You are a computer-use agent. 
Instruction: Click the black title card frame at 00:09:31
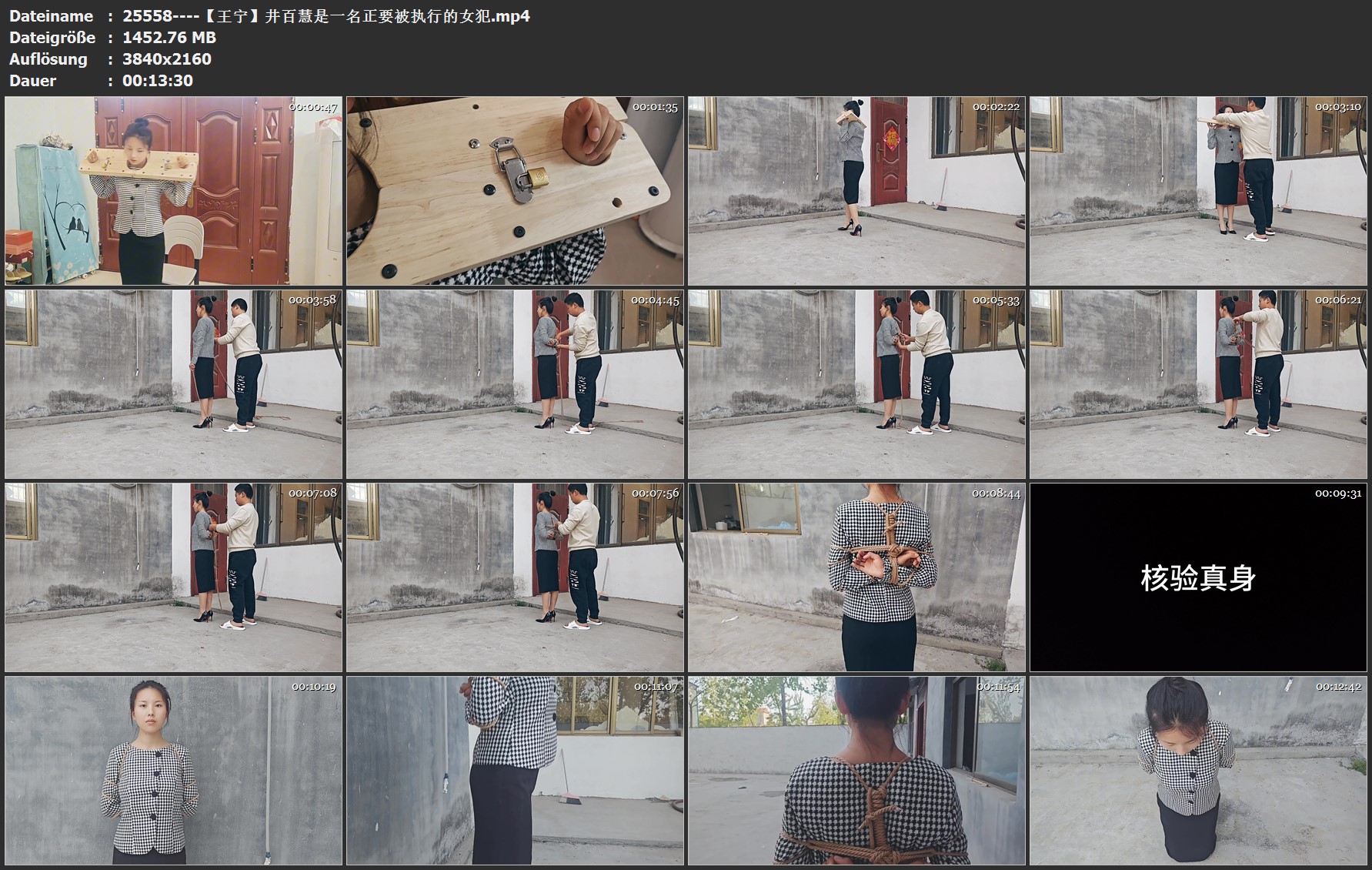point(1198,577)
